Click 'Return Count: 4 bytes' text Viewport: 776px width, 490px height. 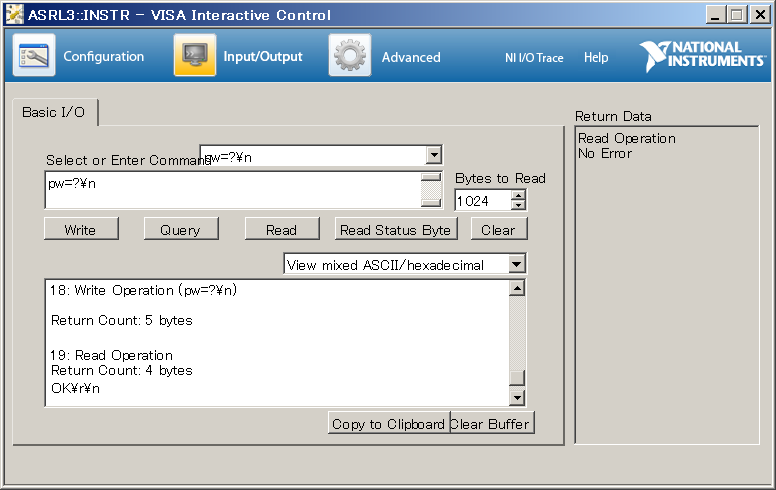pos(122,370)
